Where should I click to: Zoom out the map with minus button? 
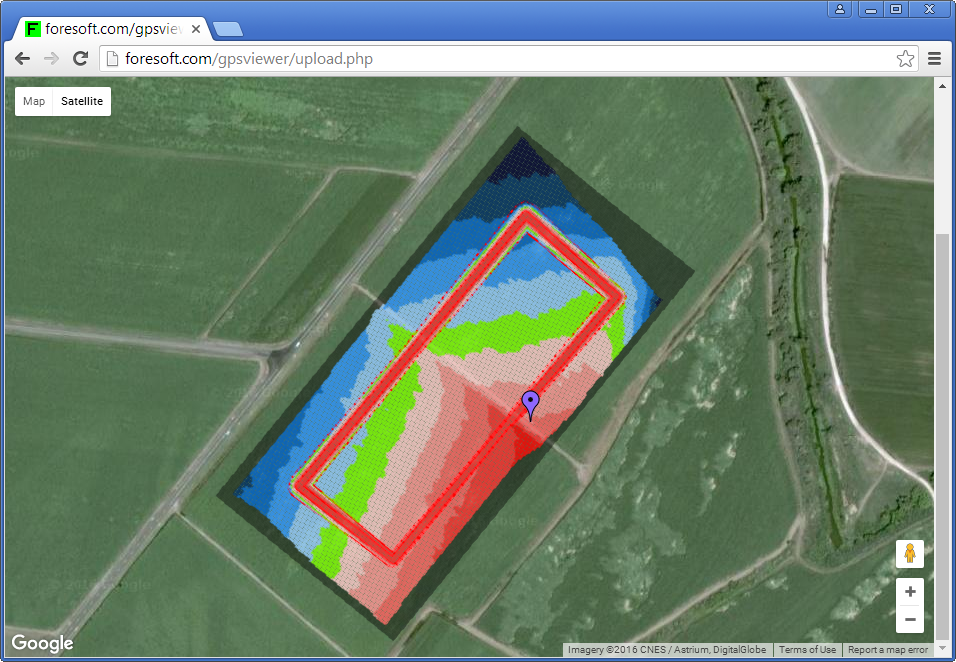pos(910,620)
